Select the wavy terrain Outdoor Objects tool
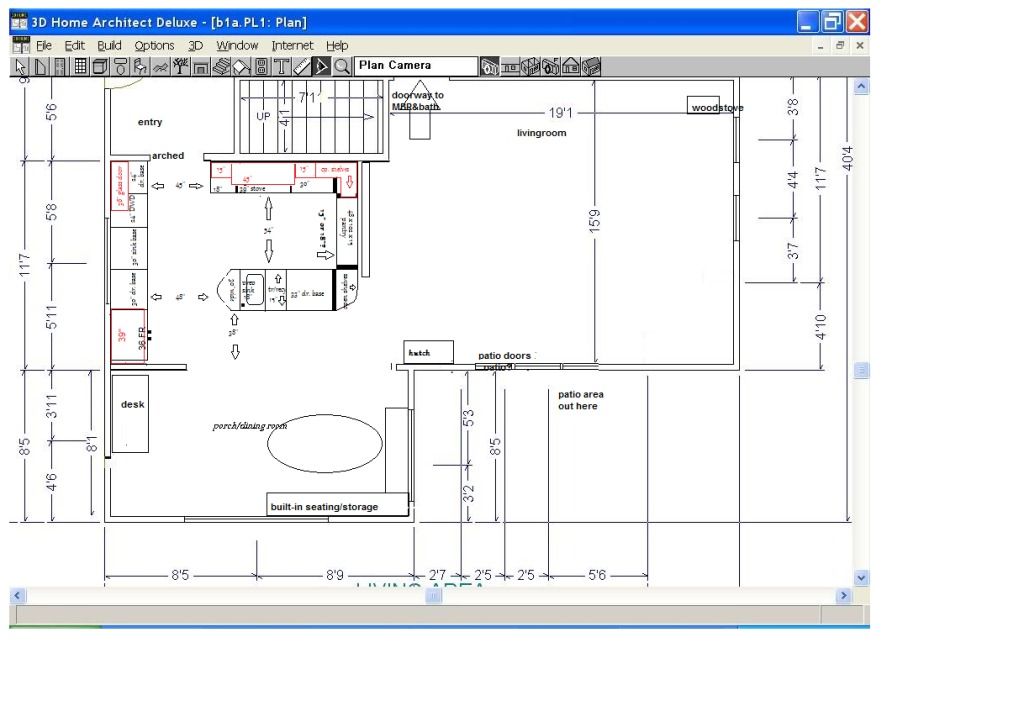The height and width of the screenshot is (727, 1024). tap(160, 67)
